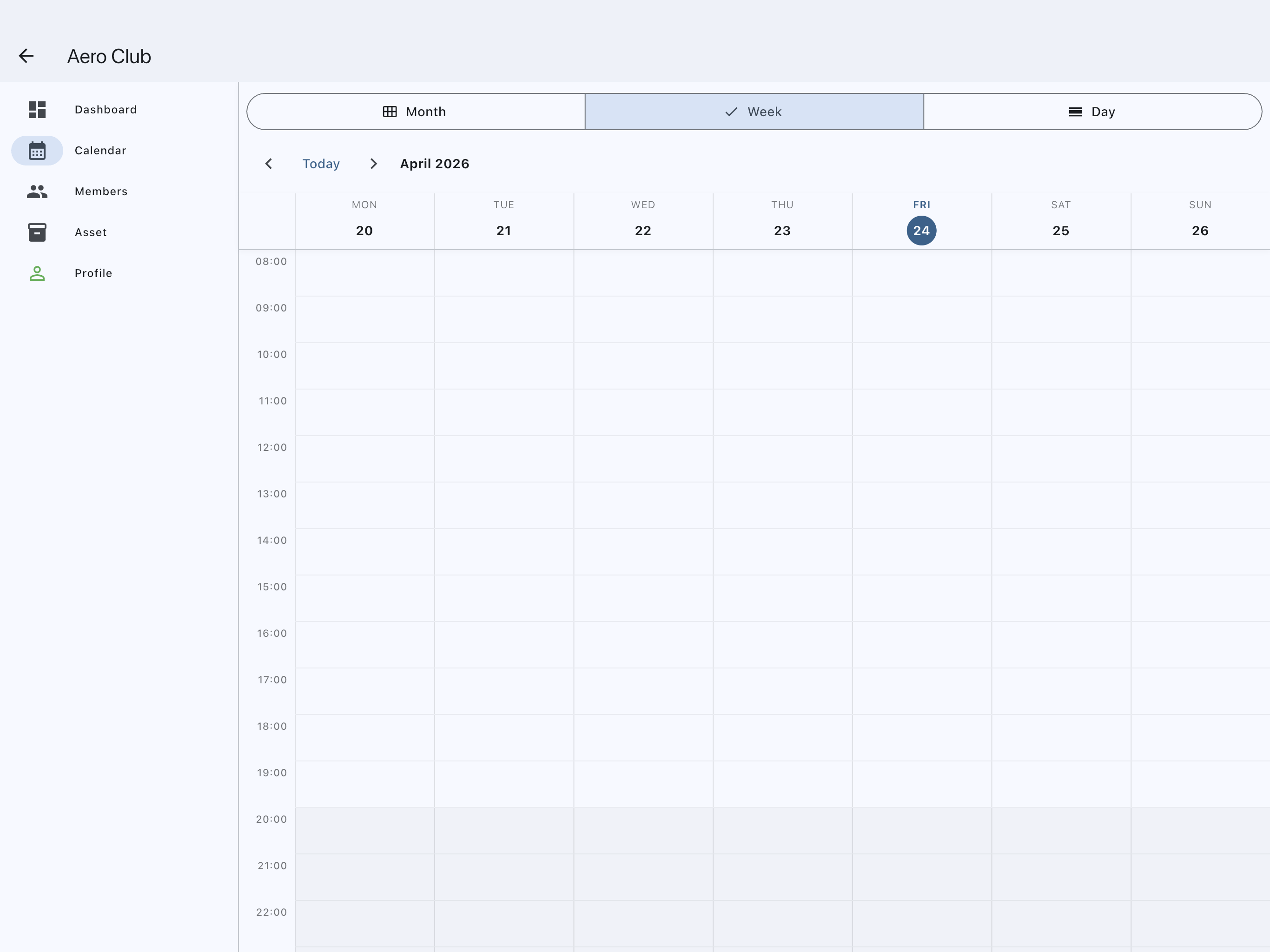Click the Friday 14:00 time slot

coord(921,552)
